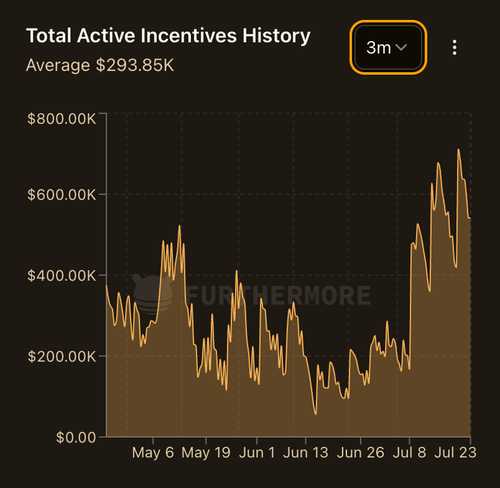Click the FURTHERMORE watermark text
The image size is (500, 488).
[278, 295]
